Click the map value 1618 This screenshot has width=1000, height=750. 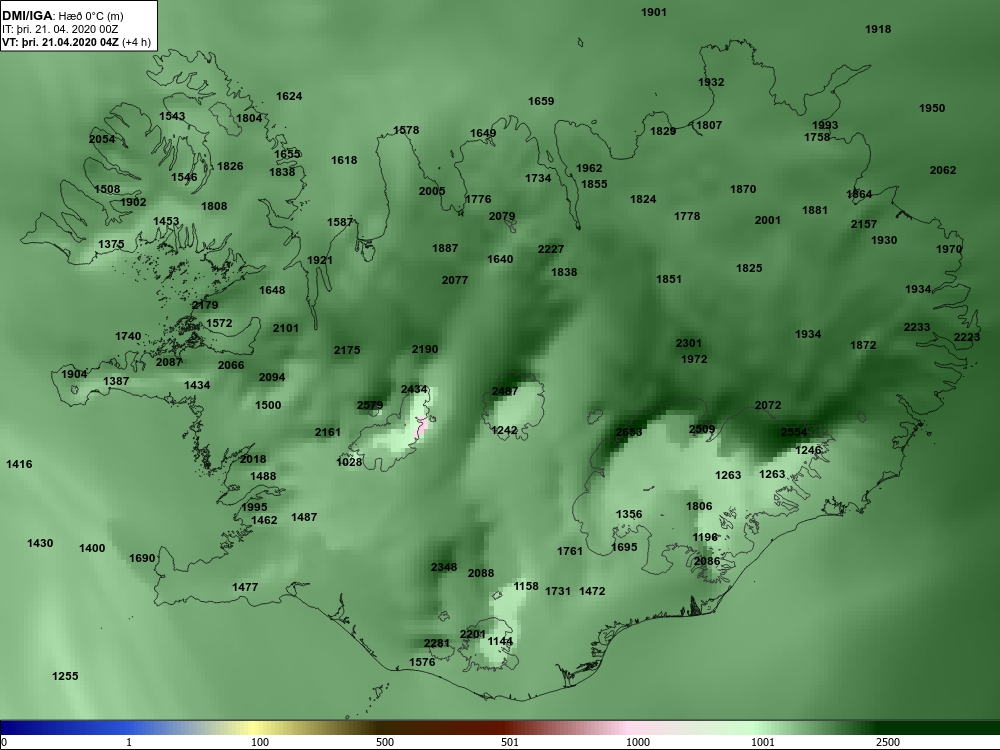[344, 160]
